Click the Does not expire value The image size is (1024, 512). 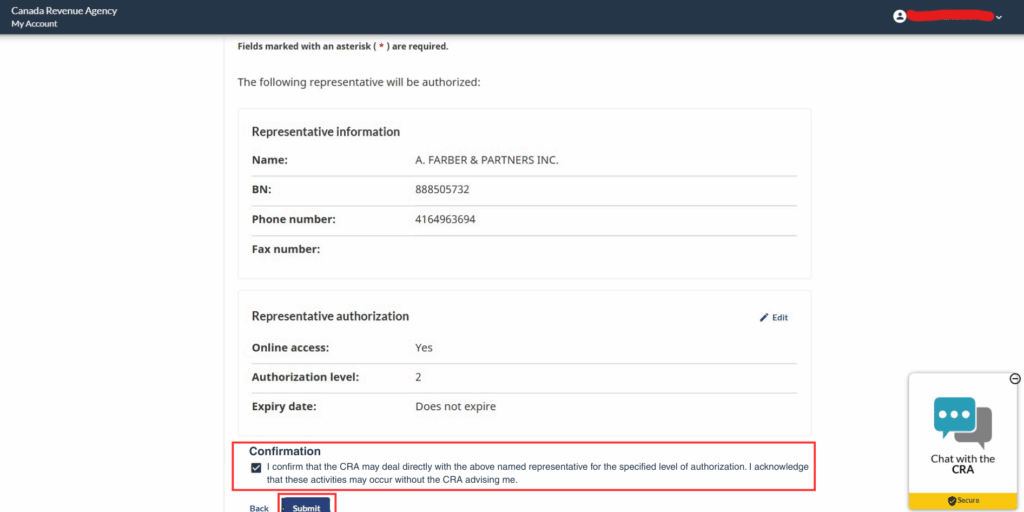(x=455, y=407)
